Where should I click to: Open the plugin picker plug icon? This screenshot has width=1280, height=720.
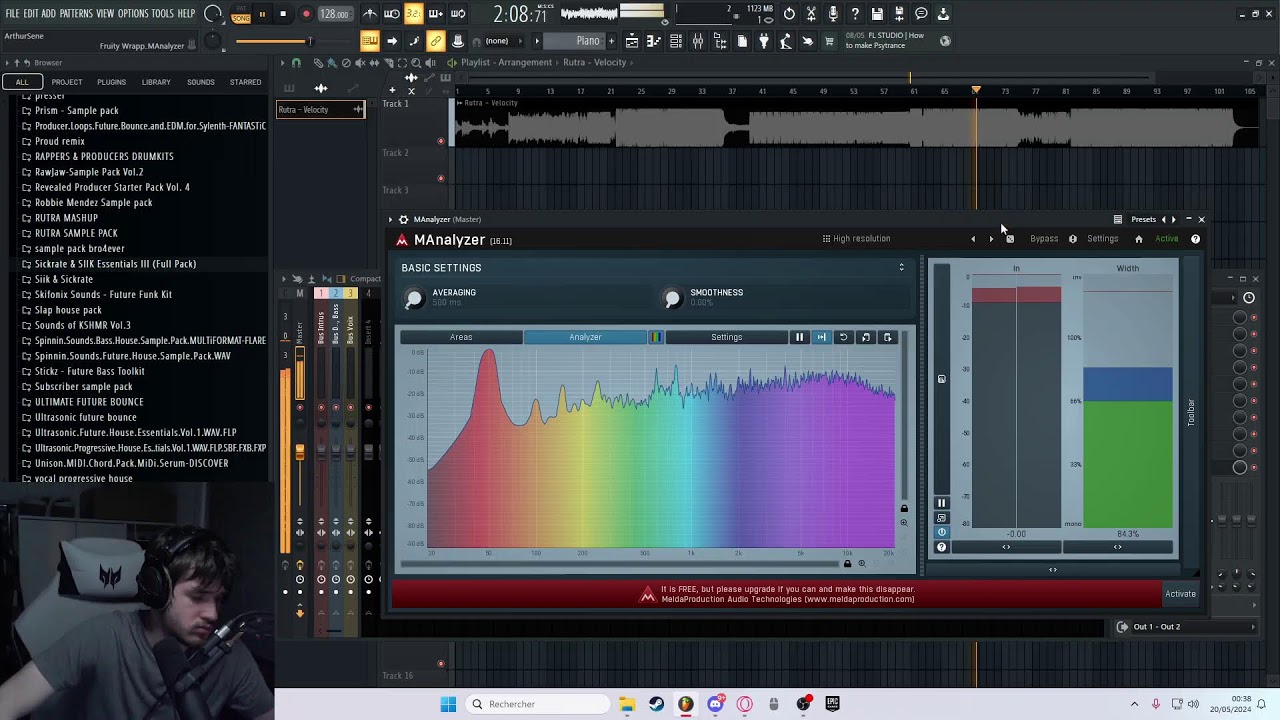(764, 41)
